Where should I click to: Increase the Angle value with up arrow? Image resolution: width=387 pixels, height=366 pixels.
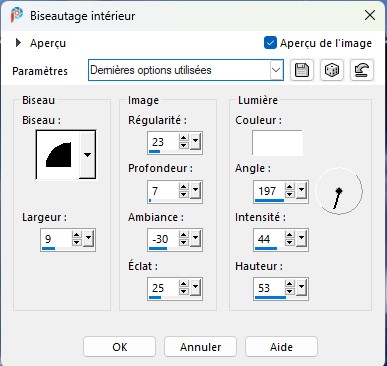pyautogui.click(x=290, y=187)
